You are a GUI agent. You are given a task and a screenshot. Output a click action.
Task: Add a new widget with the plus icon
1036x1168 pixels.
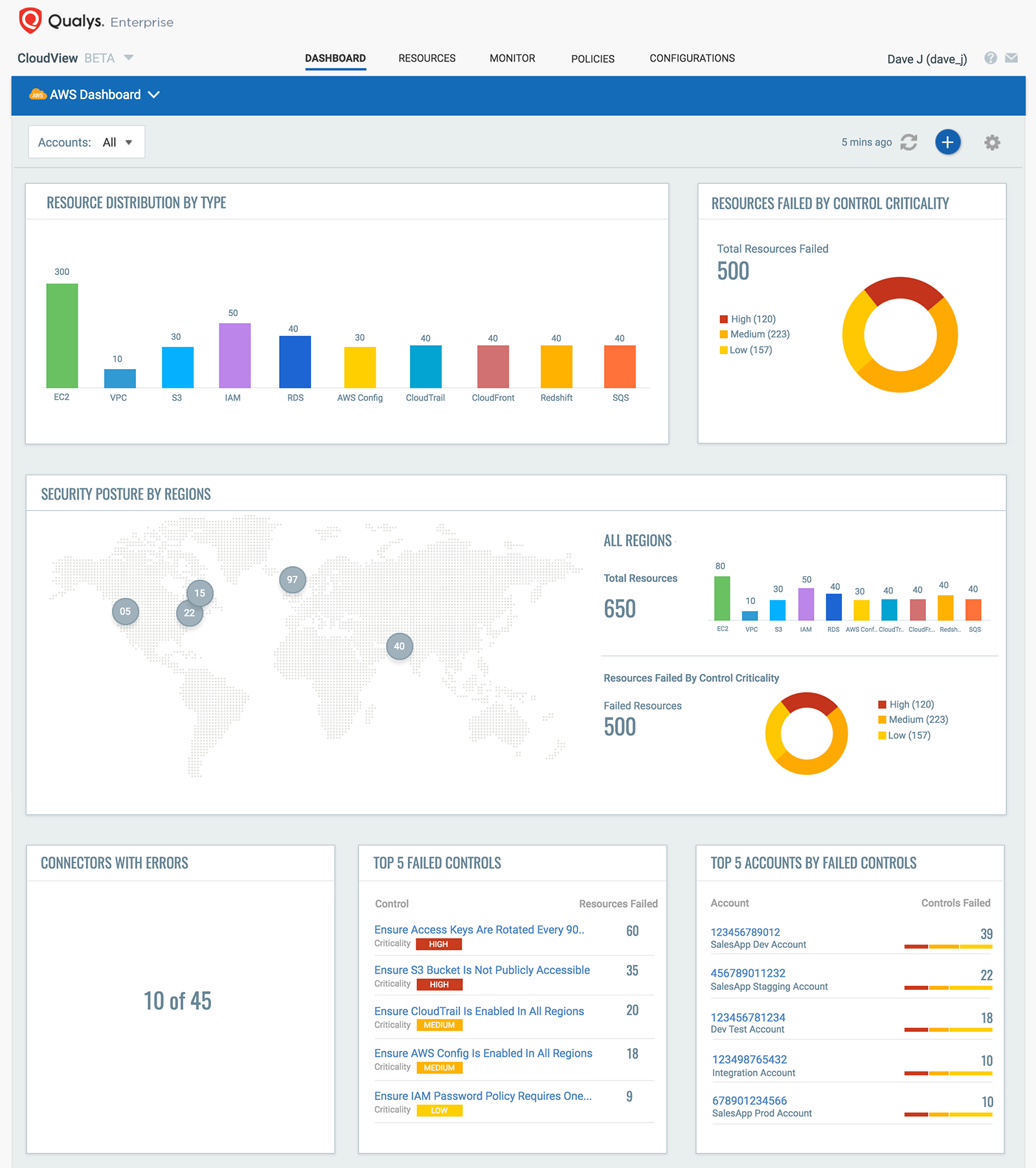(947, 142)
